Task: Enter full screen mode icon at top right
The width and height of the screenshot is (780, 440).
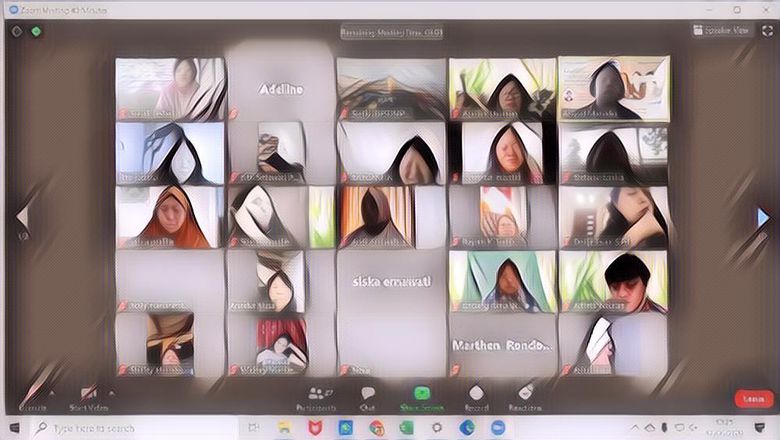Action: tap(764, 31)
